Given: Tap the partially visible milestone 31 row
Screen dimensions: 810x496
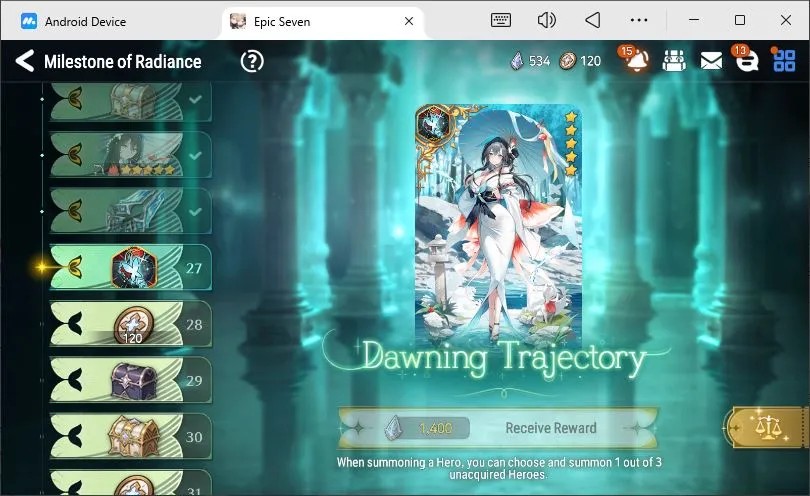Looking at the screenshot, I should pyautogui.click(x=131, y=483).
